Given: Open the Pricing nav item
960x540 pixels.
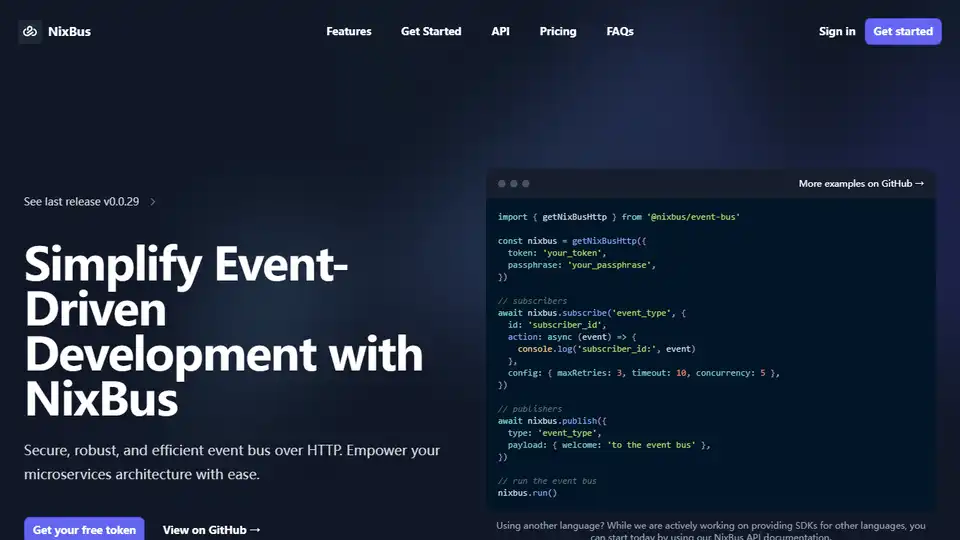Looking at the screenshot, I should [558, 32].
